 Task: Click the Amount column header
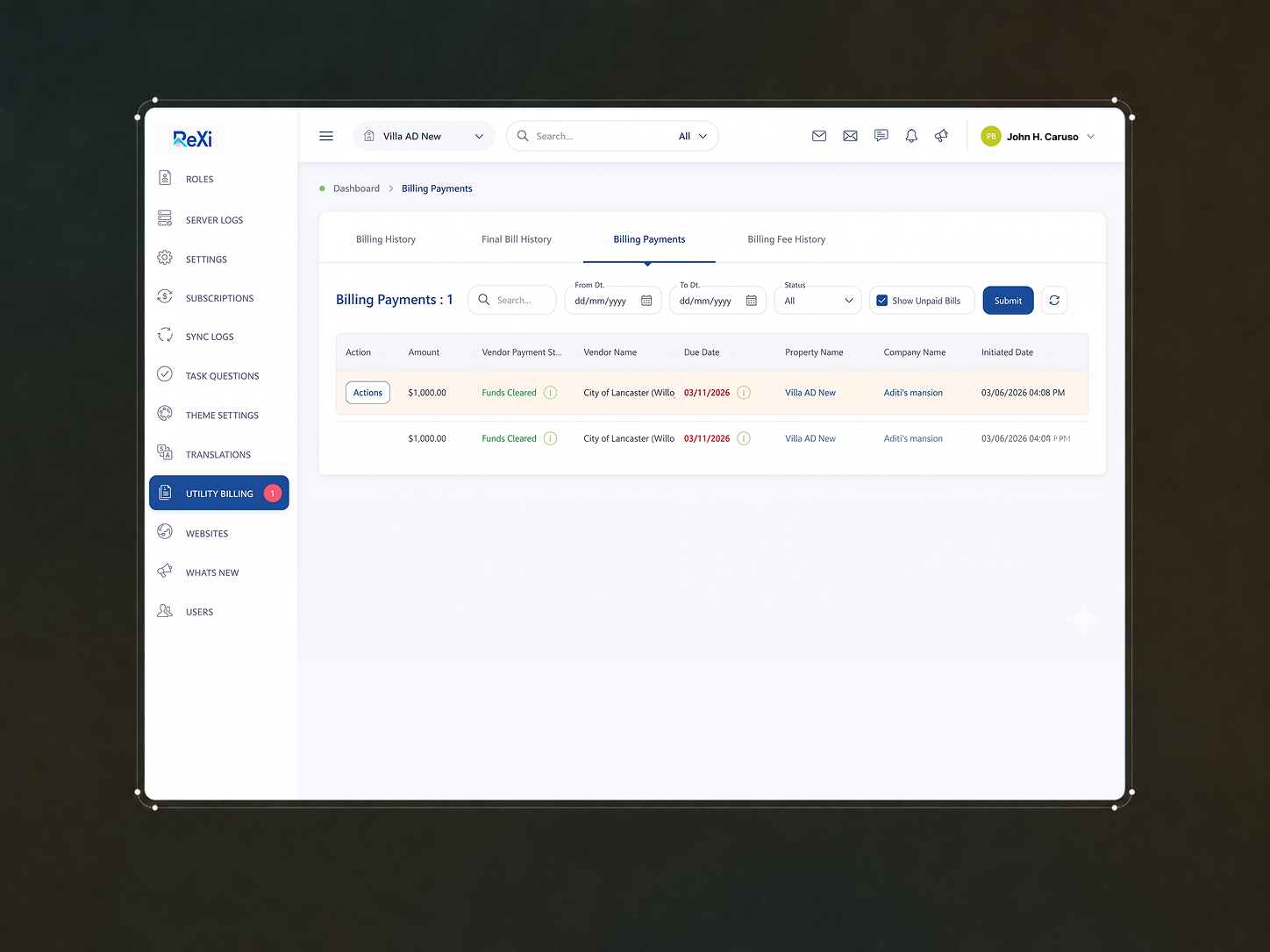point(424,352)
